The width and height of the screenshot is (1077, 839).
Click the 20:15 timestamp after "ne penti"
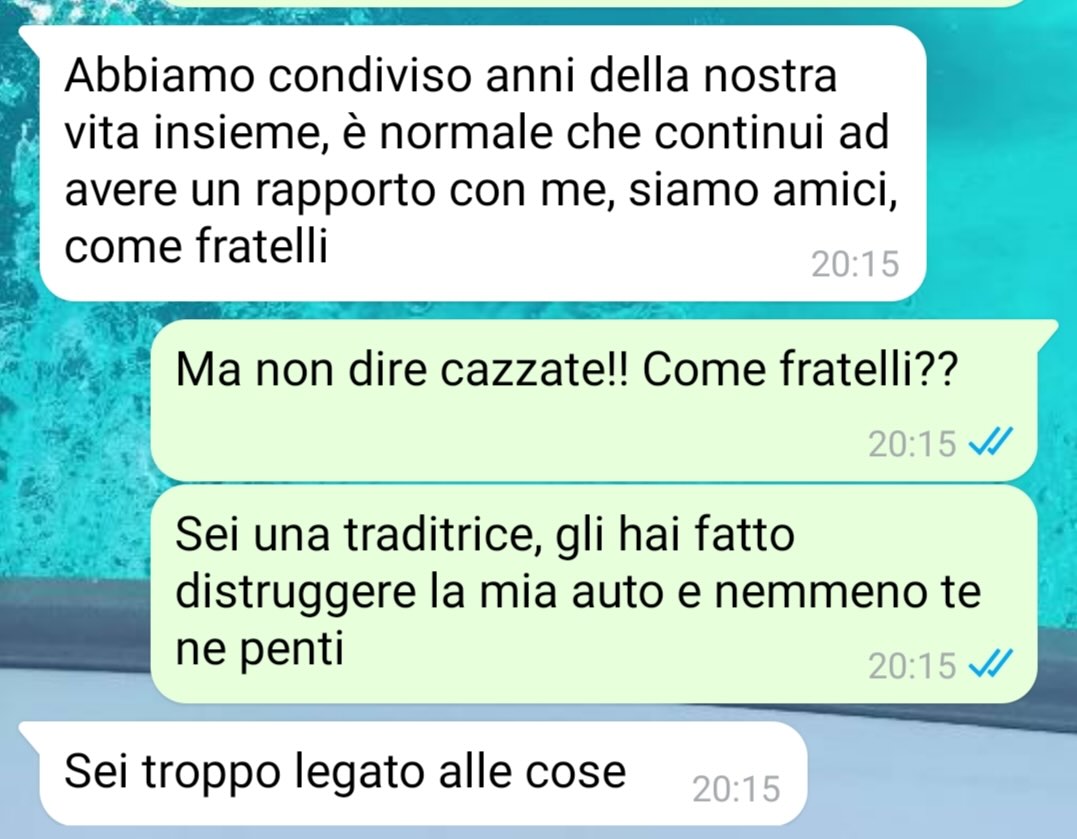coord(911,666)
